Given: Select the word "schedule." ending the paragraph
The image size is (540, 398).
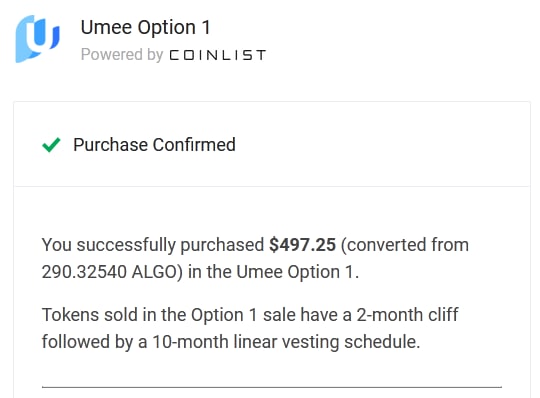Looking at the screenshot, I should (382, 342).
